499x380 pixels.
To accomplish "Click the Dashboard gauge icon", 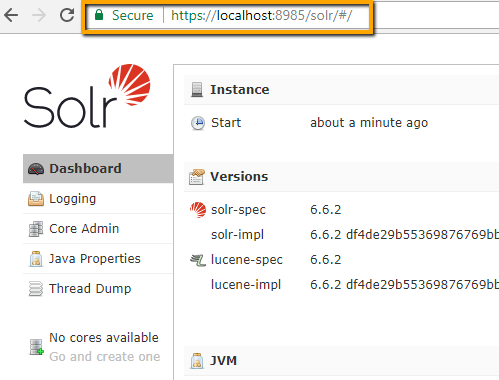I will (36, 169).
